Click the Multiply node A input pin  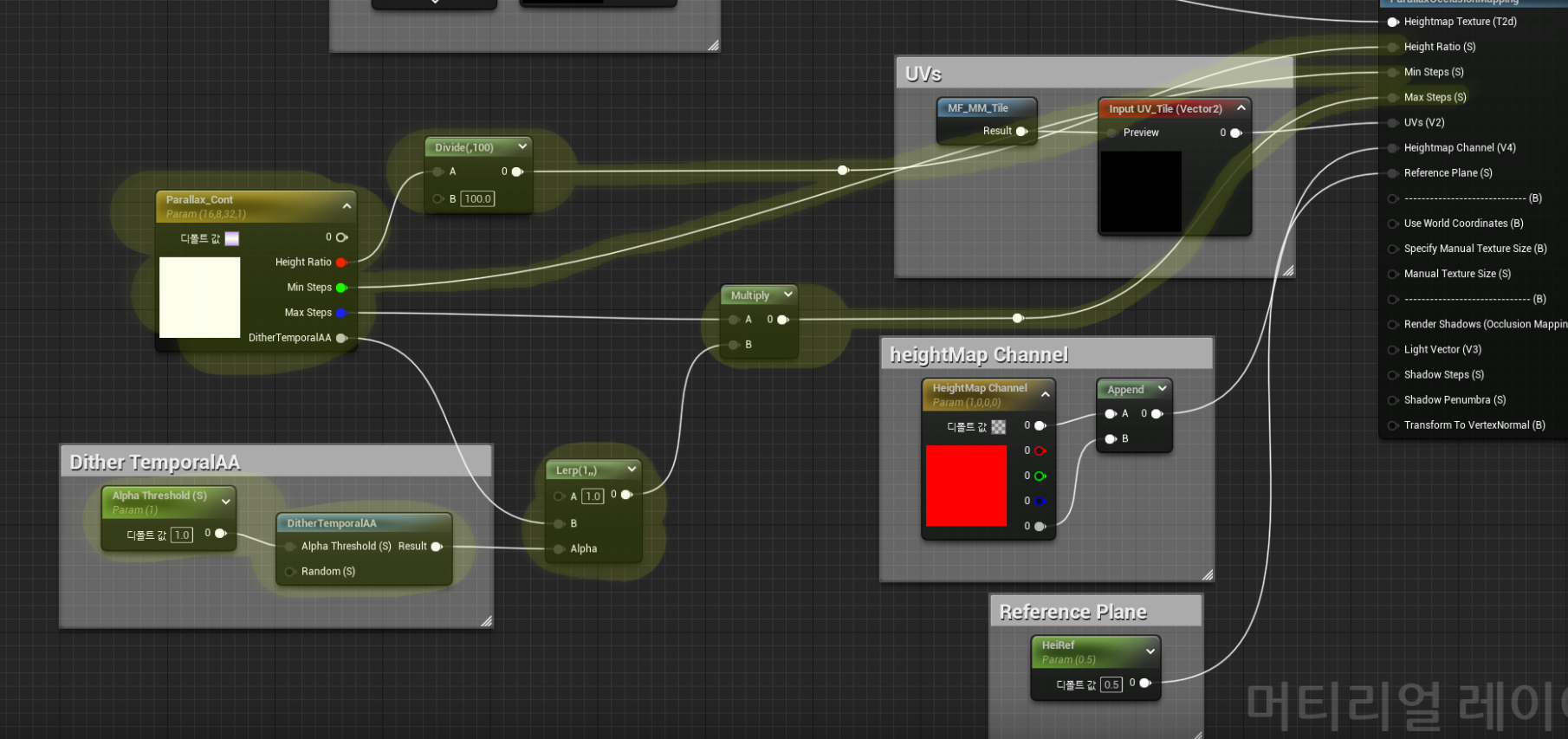coord(735,320)
